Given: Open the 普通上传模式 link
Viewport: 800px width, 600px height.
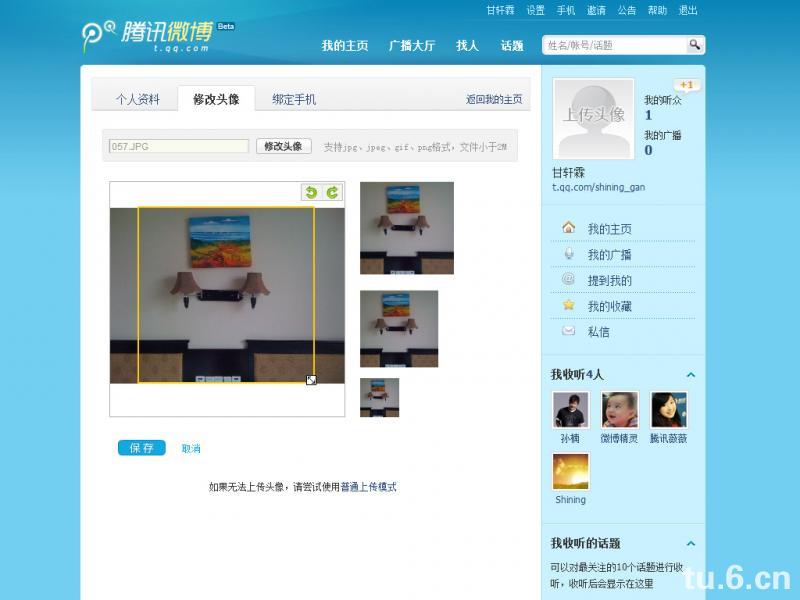Looking at the screenshot, I should 368,487.
